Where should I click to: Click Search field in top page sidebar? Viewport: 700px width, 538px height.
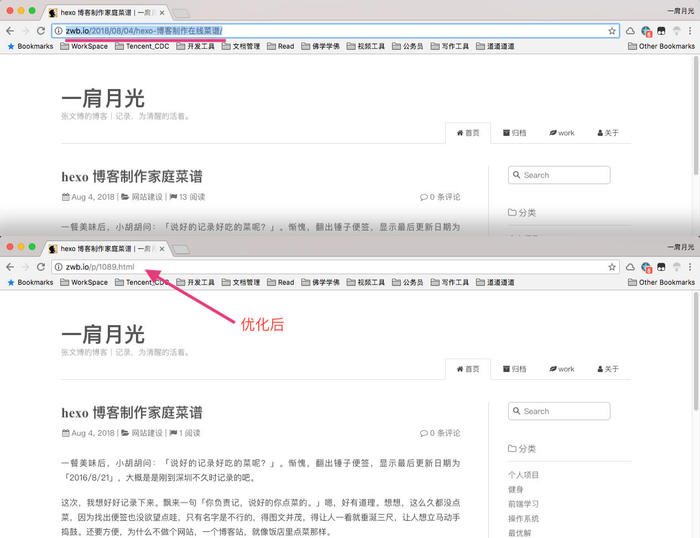pos(559,175)
